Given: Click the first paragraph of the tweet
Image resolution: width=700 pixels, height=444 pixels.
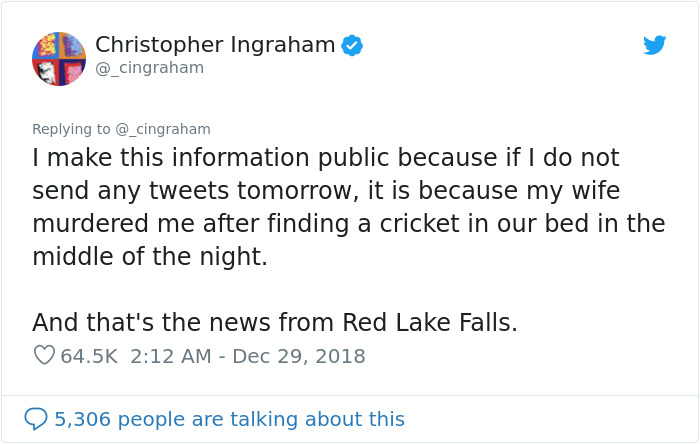Looking at the screenshot, I should tap(340, 207).
